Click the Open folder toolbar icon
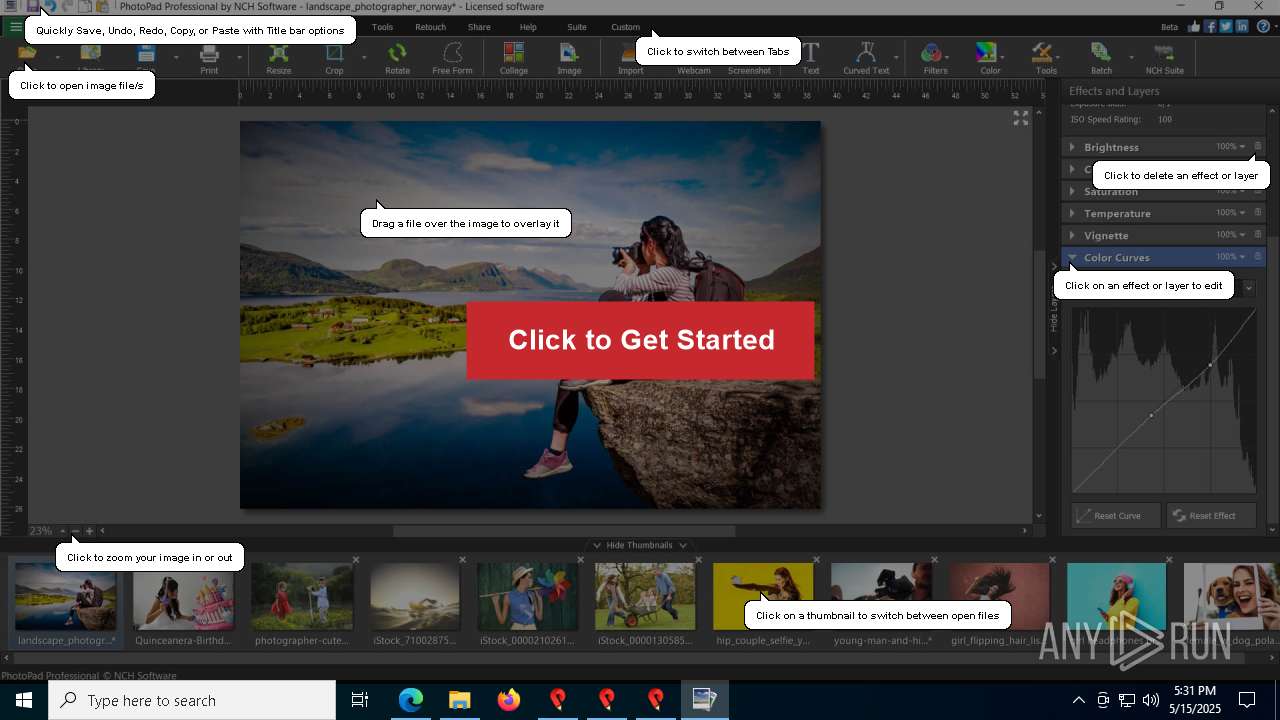Viewport: 1280px width, 720px height. click(x=27, y=53)
